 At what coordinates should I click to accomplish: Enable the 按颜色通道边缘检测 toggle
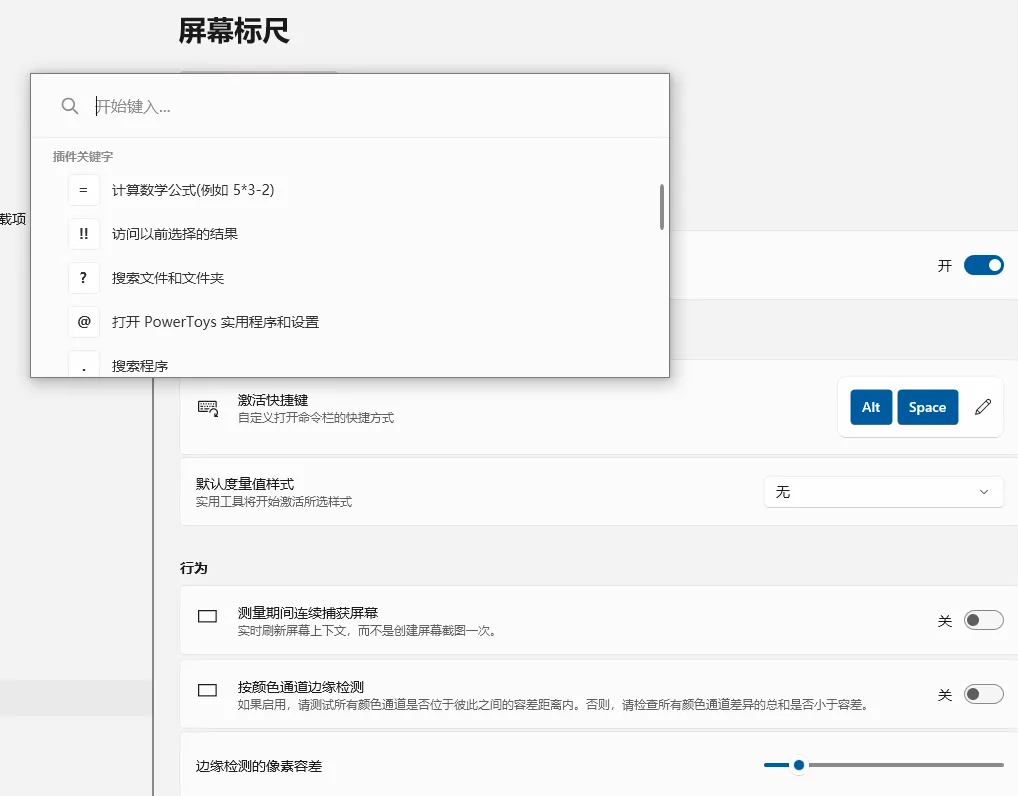(x=984, y=694)
